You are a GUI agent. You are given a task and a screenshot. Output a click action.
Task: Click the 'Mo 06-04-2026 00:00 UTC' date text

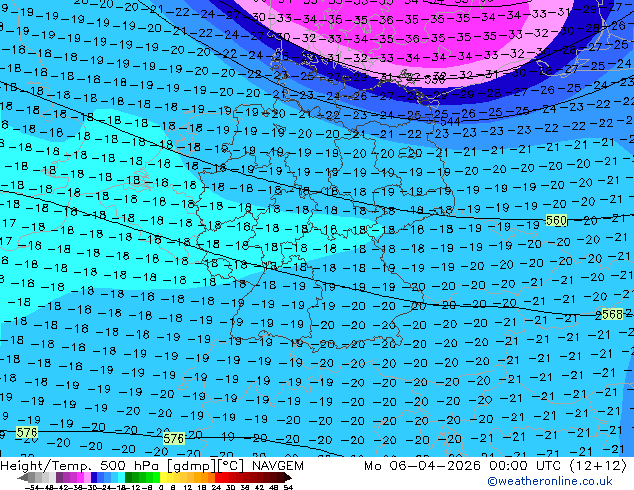[x=463, y=466]
